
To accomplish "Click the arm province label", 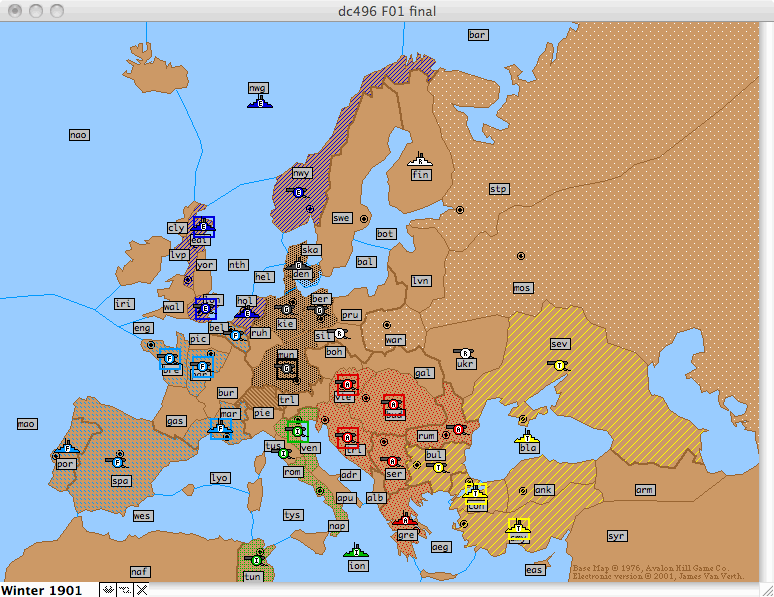I will click(645, 490).
